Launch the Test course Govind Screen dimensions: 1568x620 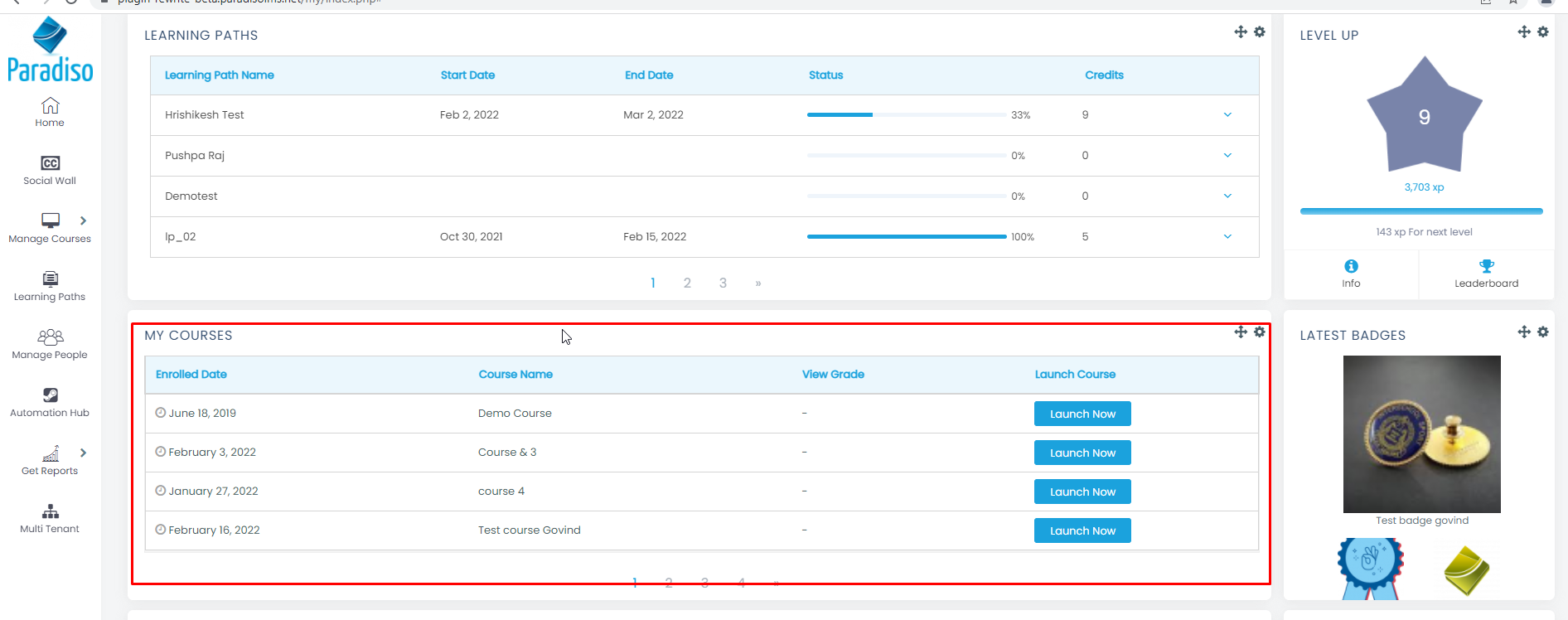click(x=1082, y=530)
